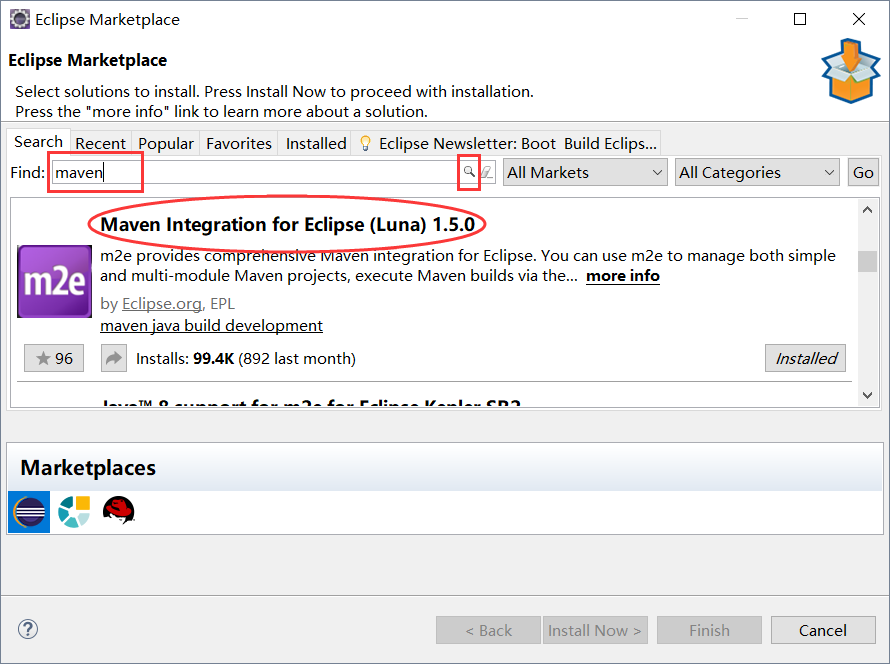The image size is (890, 664).
Task: Switch to the Search tab
Action: pos(39,141)
